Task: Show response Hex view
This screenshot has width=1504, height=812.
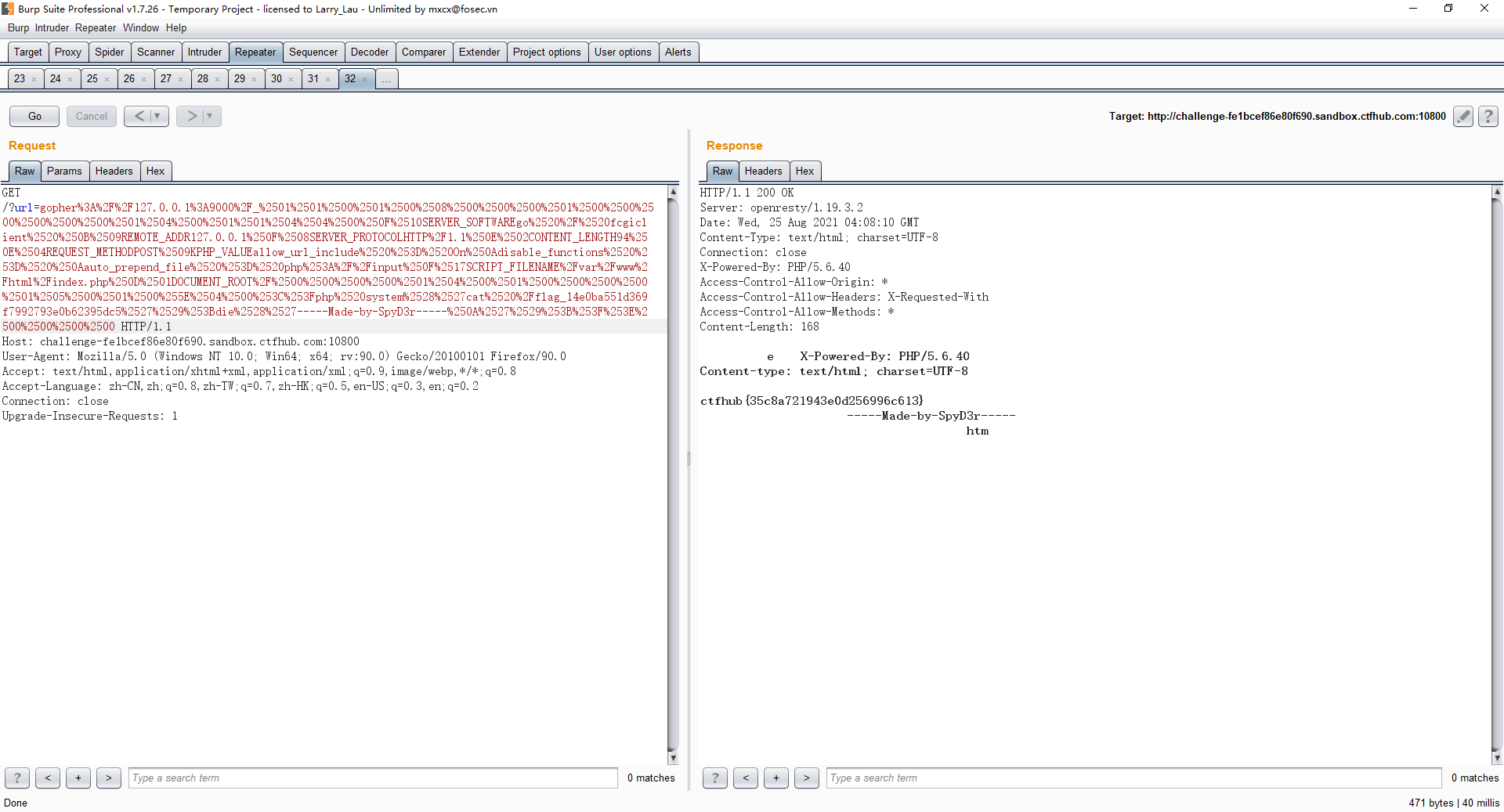Action: pyautogui.click(x=805, y=171)
